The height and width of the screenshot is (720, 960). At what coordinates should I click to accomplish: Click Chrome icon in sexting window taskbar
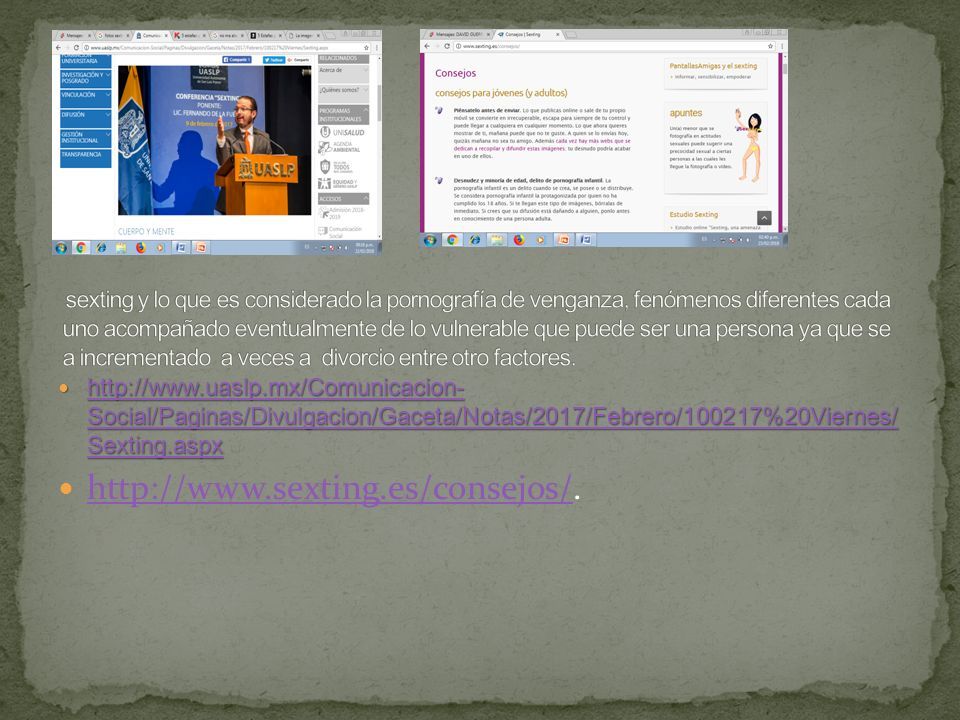[452, 240]
